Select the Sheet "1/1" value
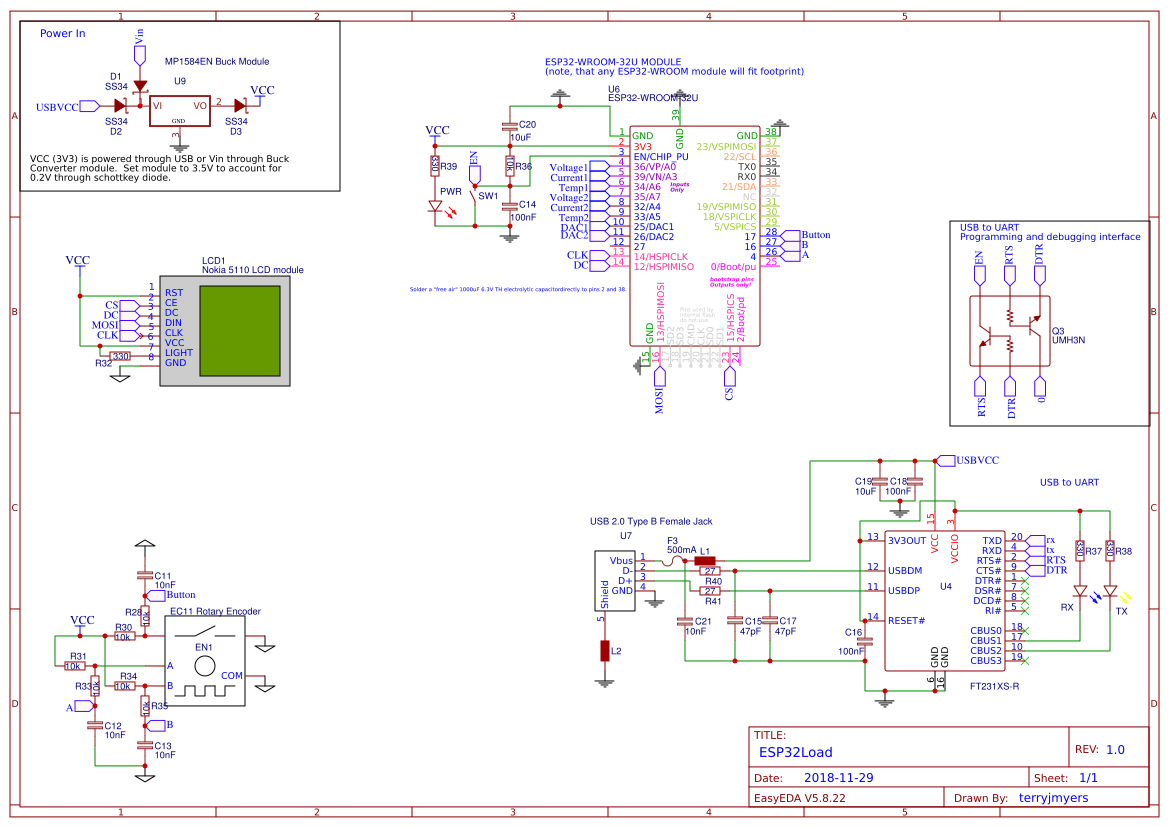The image size is (1169, 827). pos(1088,778)
